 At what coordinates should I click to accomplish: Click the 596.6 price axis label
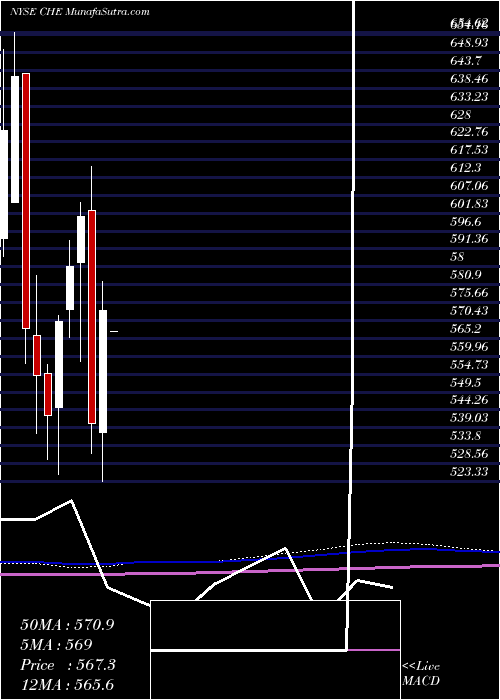[466, 221]
